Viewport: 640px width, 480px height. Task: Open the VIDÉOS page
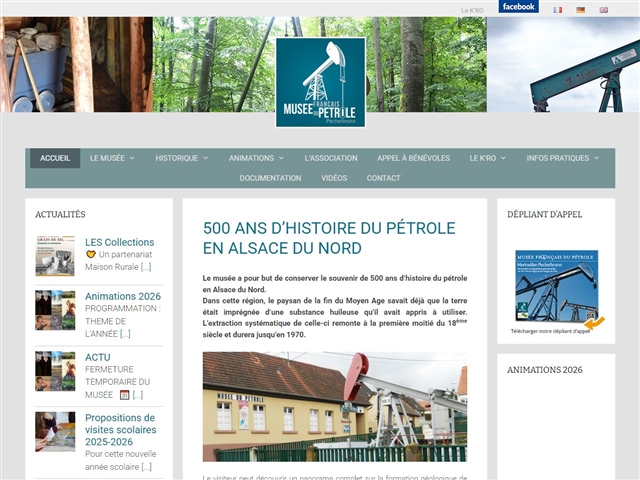pyautogui.click(x=334, y=178)
